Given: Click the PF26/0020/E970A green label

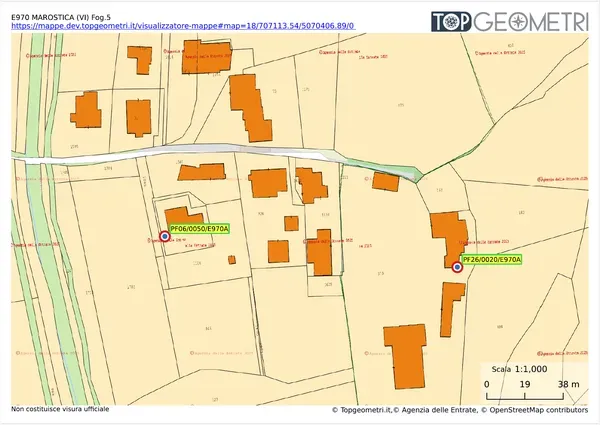Looking at the screenshot, I should (491, 259).
